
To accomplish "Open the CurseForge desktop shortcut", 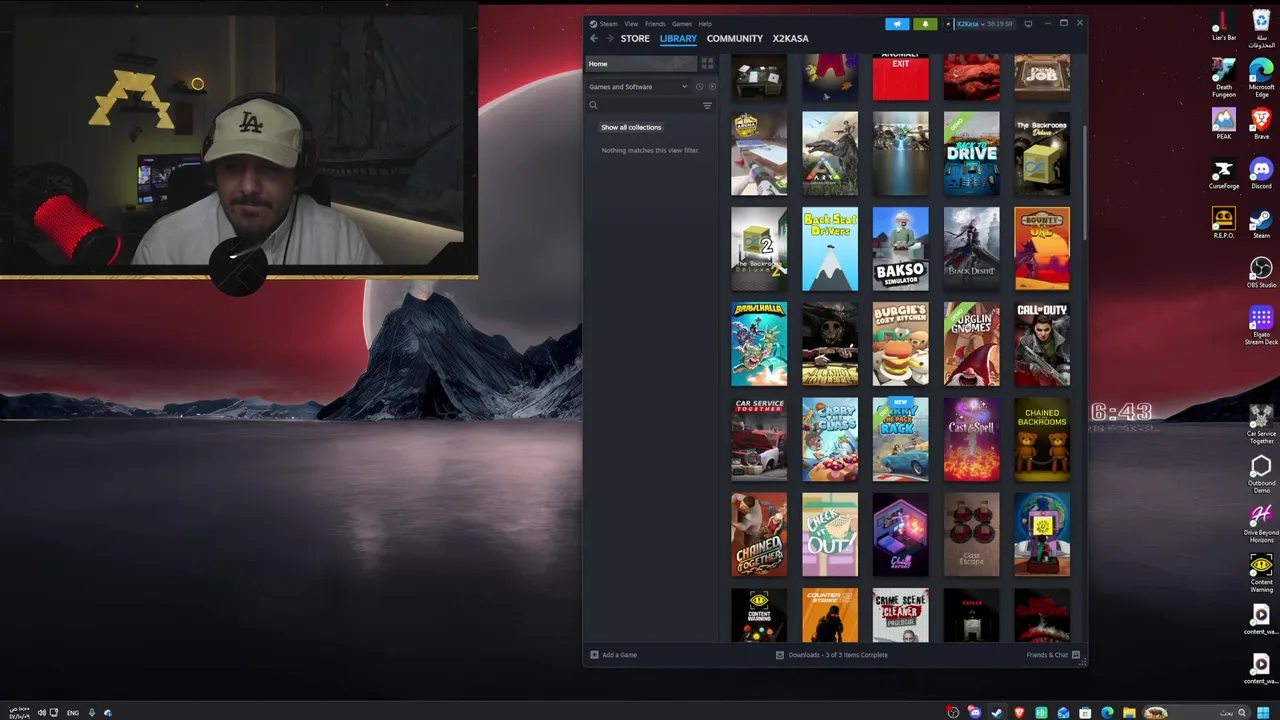I will coord(1224,173).
